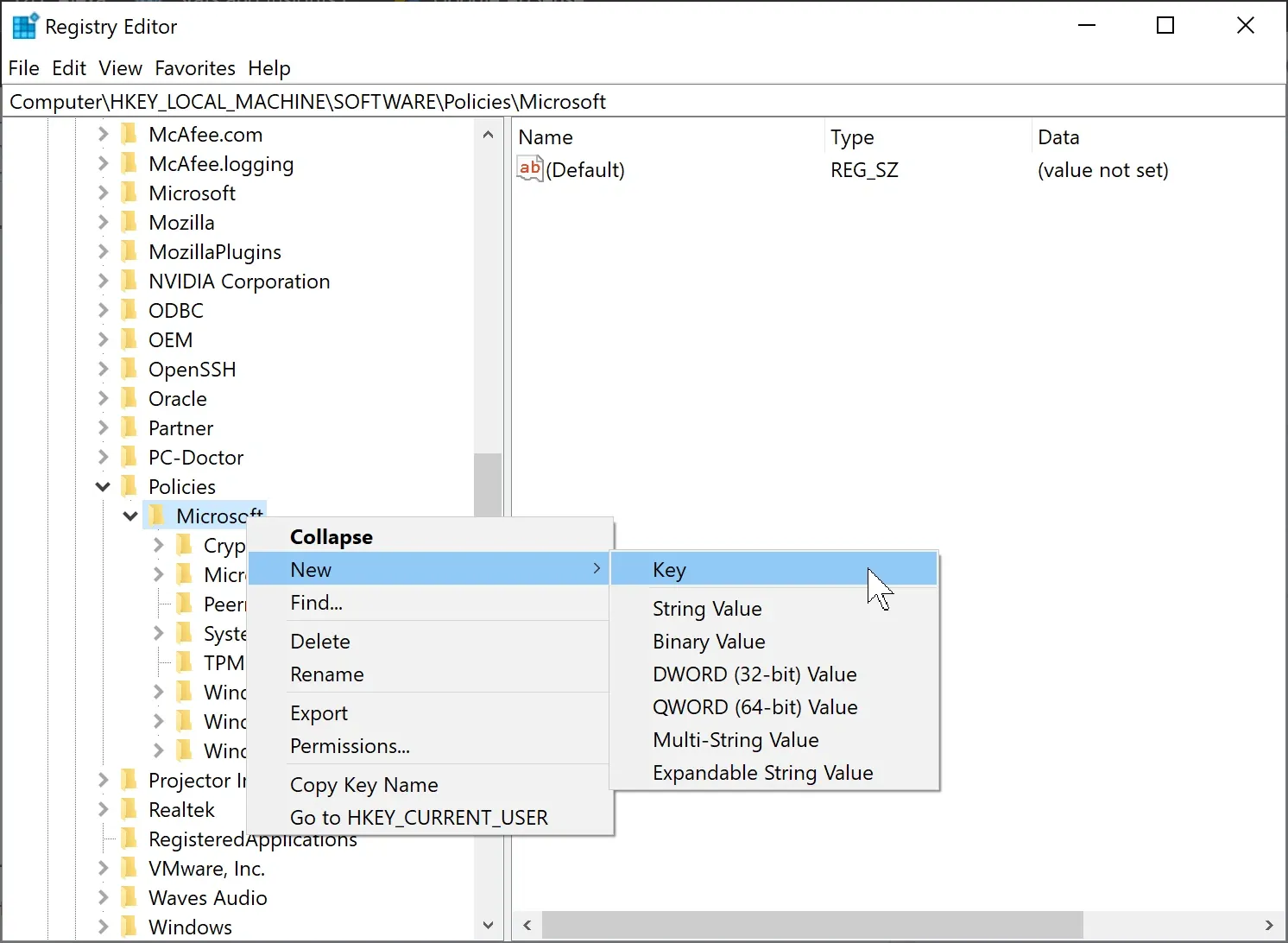Click the (Default) string value icon
Viewport: 1288px width, 943px height.
coord(530,168)
